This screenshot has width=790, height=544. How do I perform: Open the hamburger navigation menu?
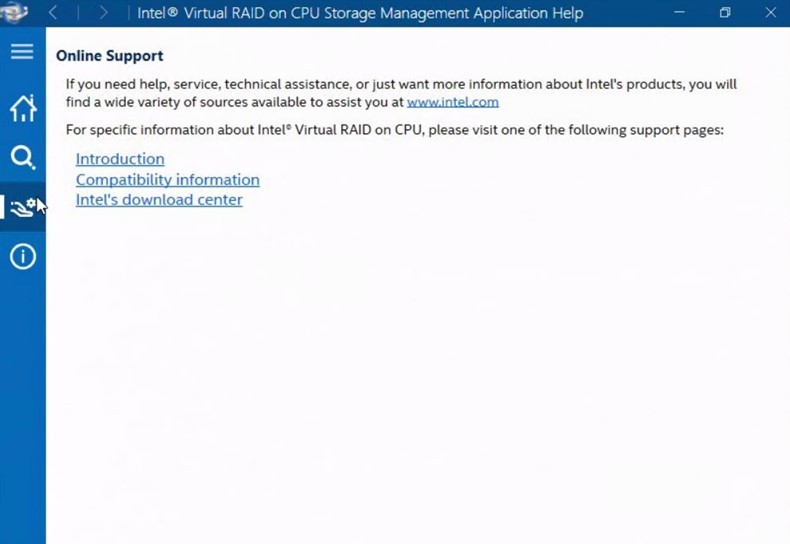click(22, 52)
